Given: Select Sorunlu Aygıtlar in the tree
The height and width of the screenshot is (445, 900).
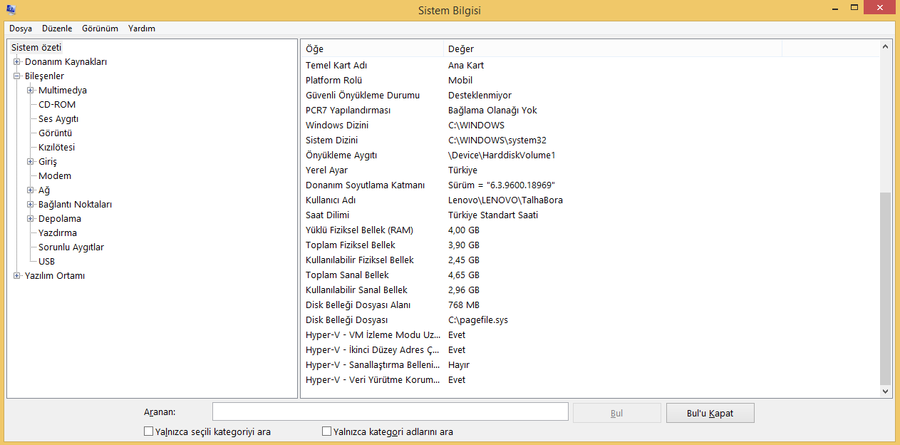Looking at the screenshot, I should click(71, 247).
